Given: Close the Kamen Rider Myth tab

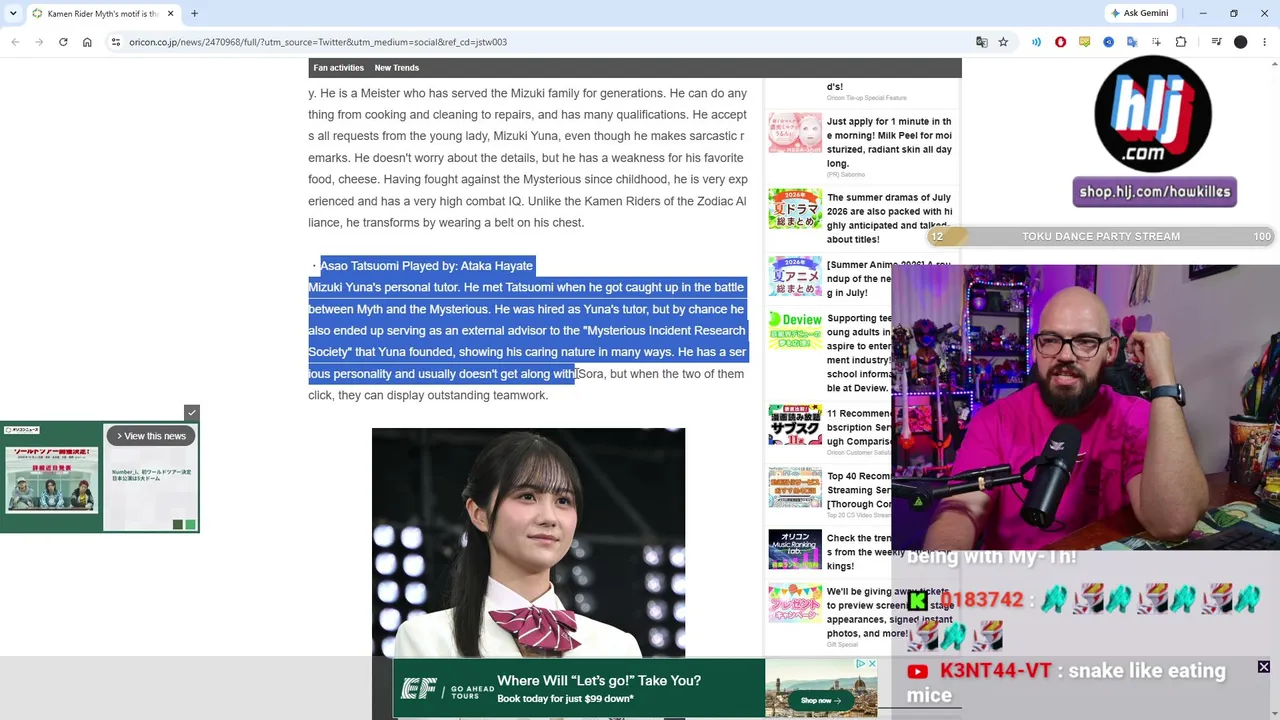Looking at the screenshot, I should coord(170,13).
